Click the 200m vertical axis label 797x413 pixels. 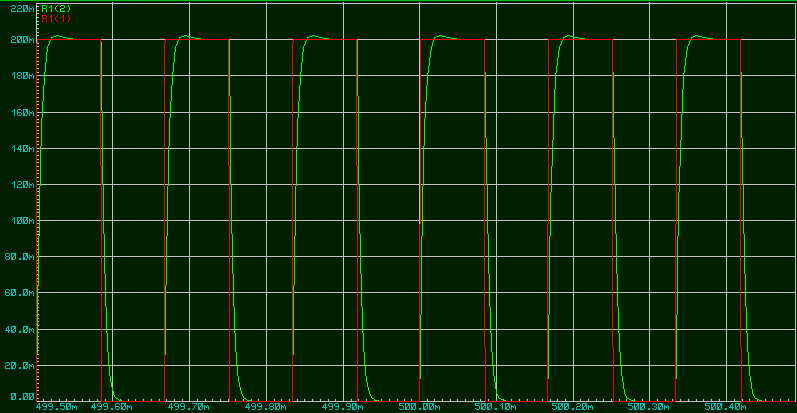click(x=18, y=41)
